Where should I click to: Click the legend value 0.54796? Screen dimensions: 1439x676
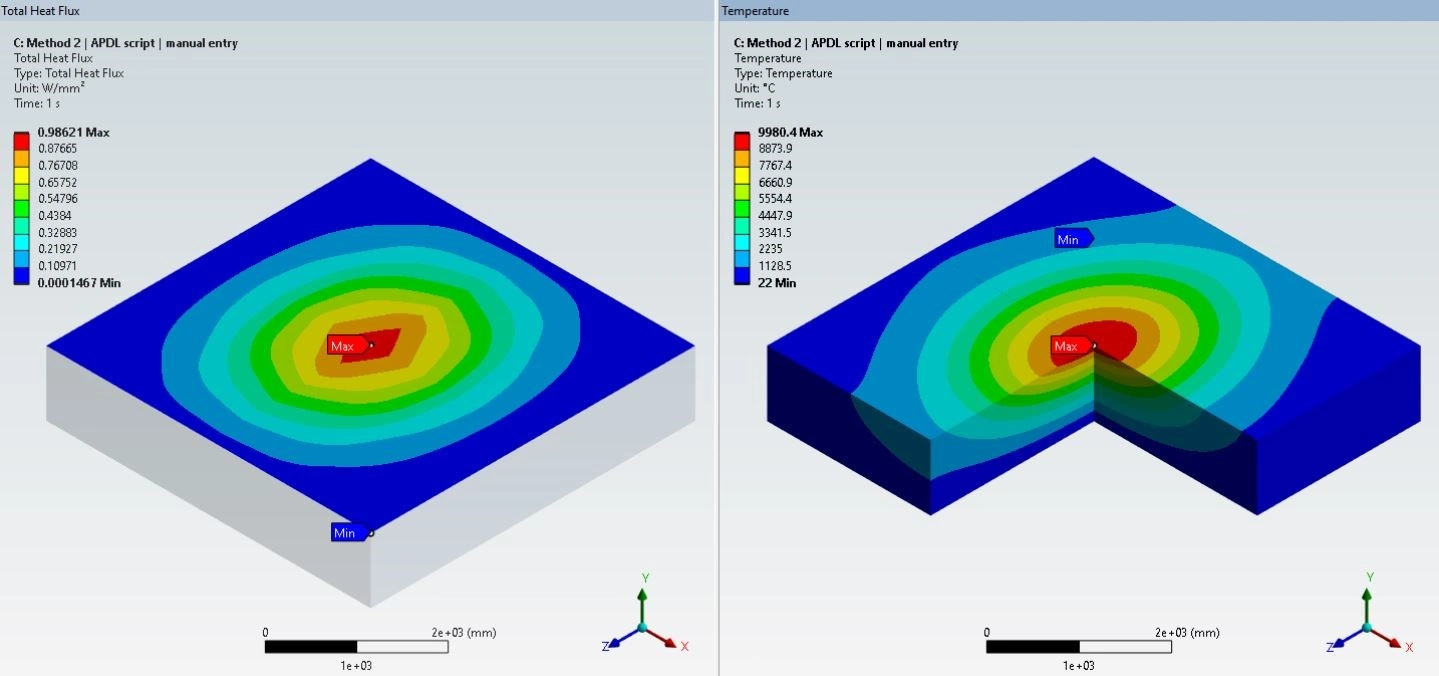pyautogui.click(x=57, y=199)
